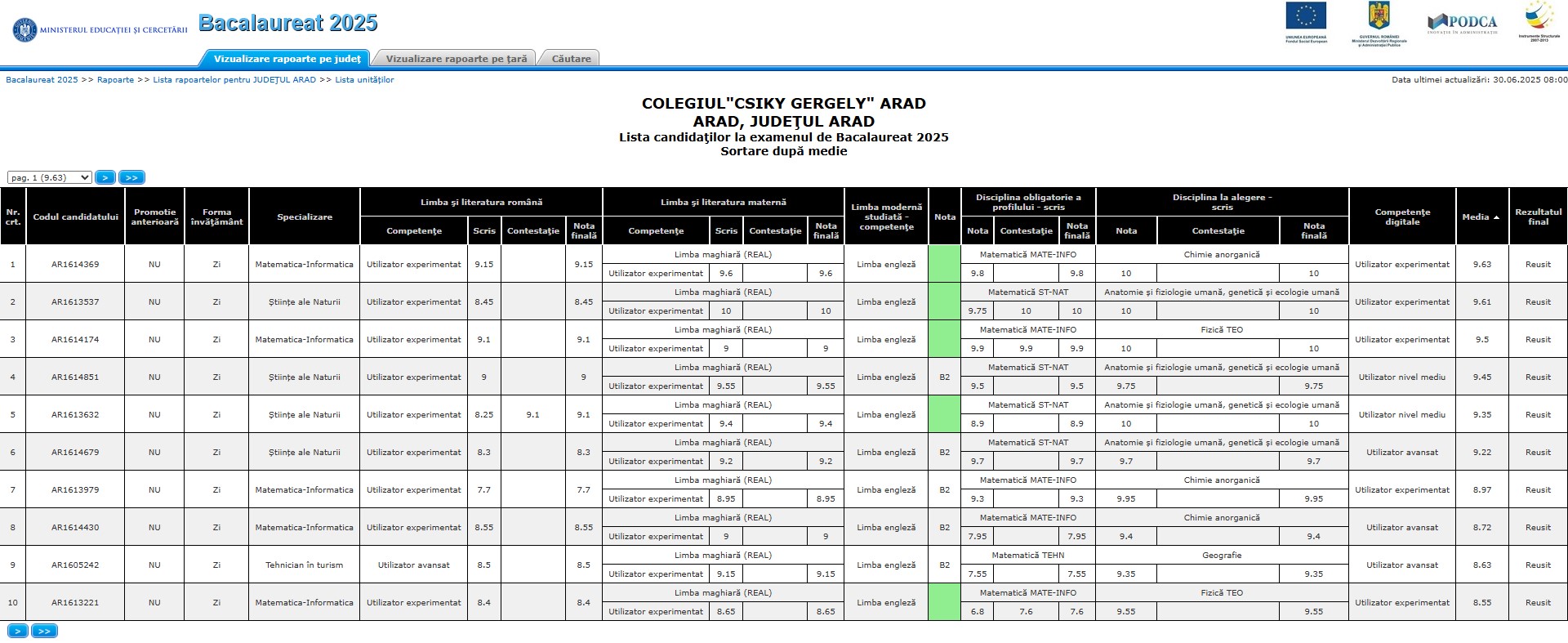Click Tehnician în turism specialization cell
Image resolution: width=1568 pixels, height=643 pixels.
pyautogui.click(x=304, y=565)
